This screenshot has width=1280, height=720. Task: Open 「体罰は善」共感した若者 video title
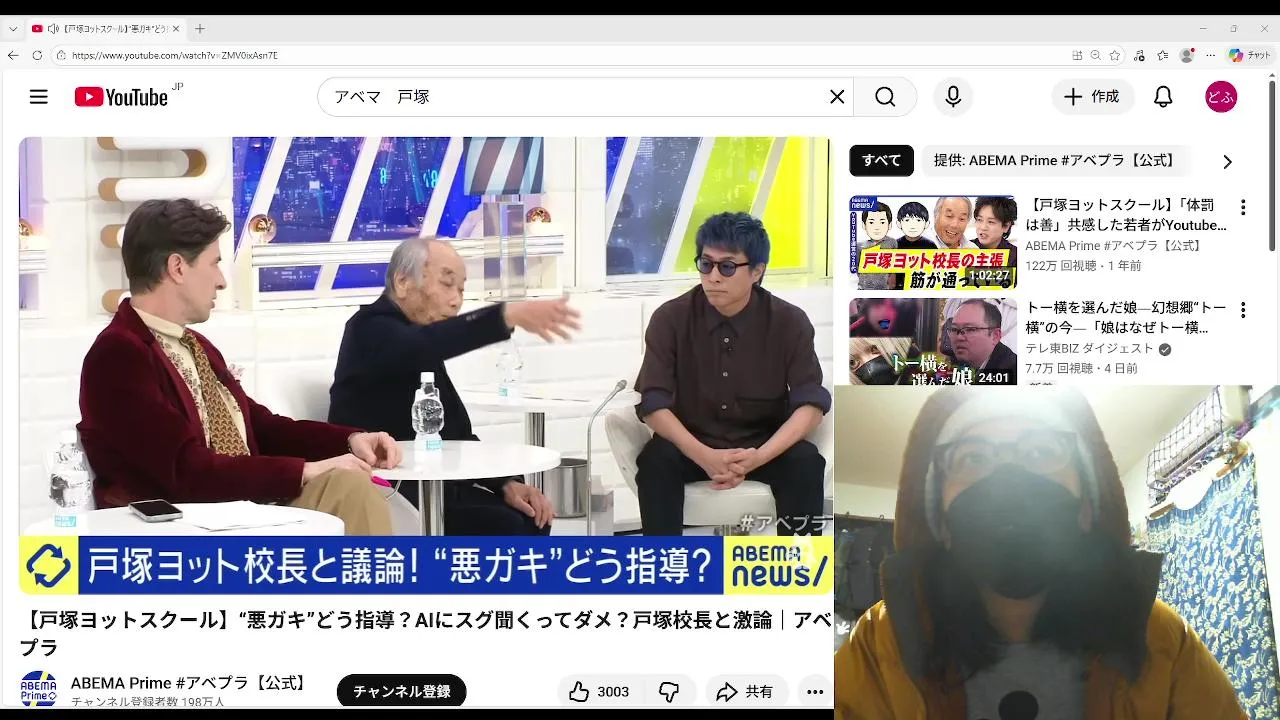tap(1126, 216)
